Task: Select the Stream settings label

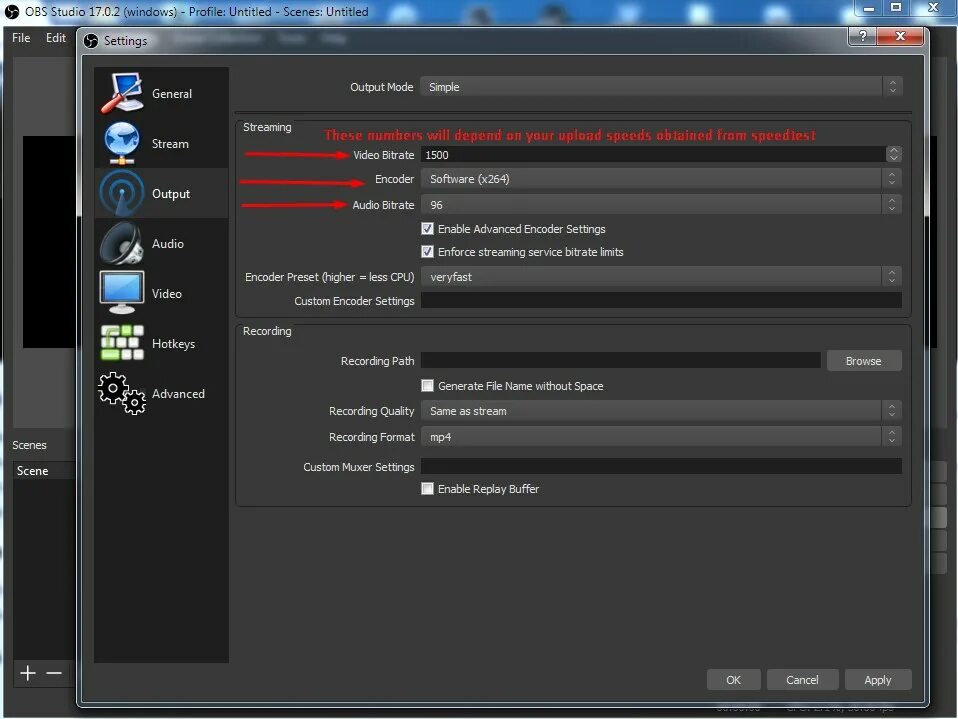Action: [x=170, y=144]
